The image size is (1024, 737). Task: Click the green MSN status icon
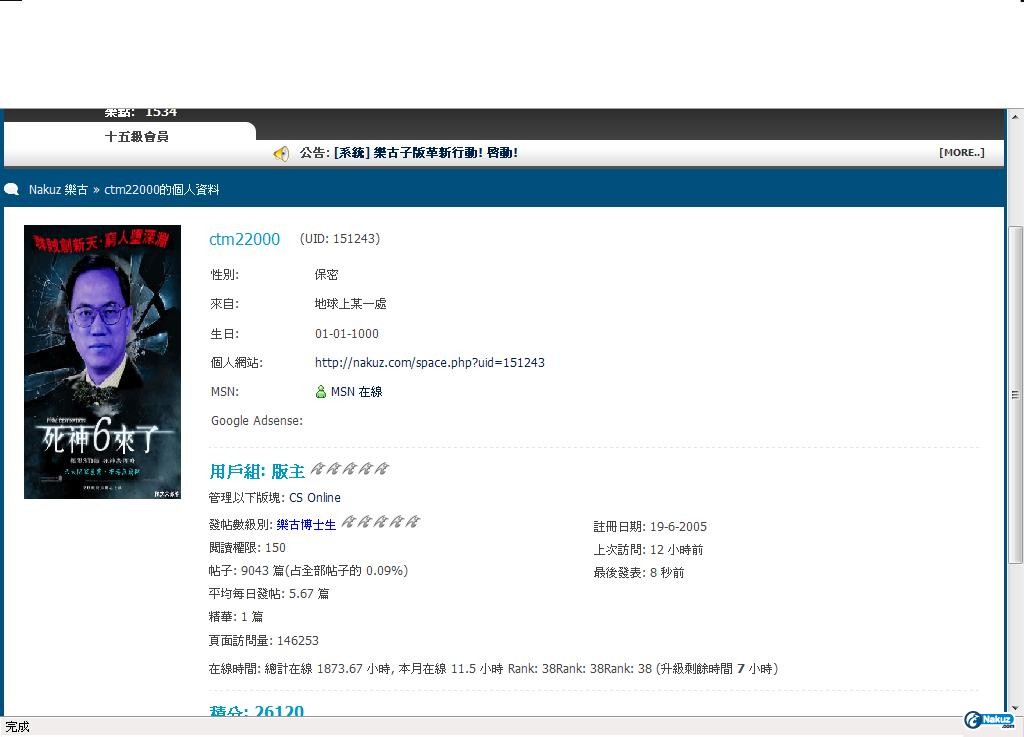(321, 392)
